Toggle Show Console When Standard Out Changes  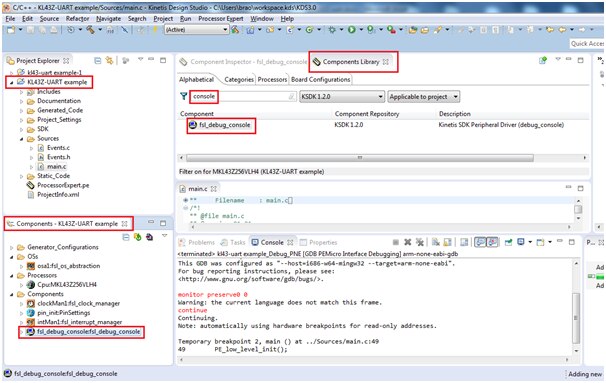tap(480, 242)
